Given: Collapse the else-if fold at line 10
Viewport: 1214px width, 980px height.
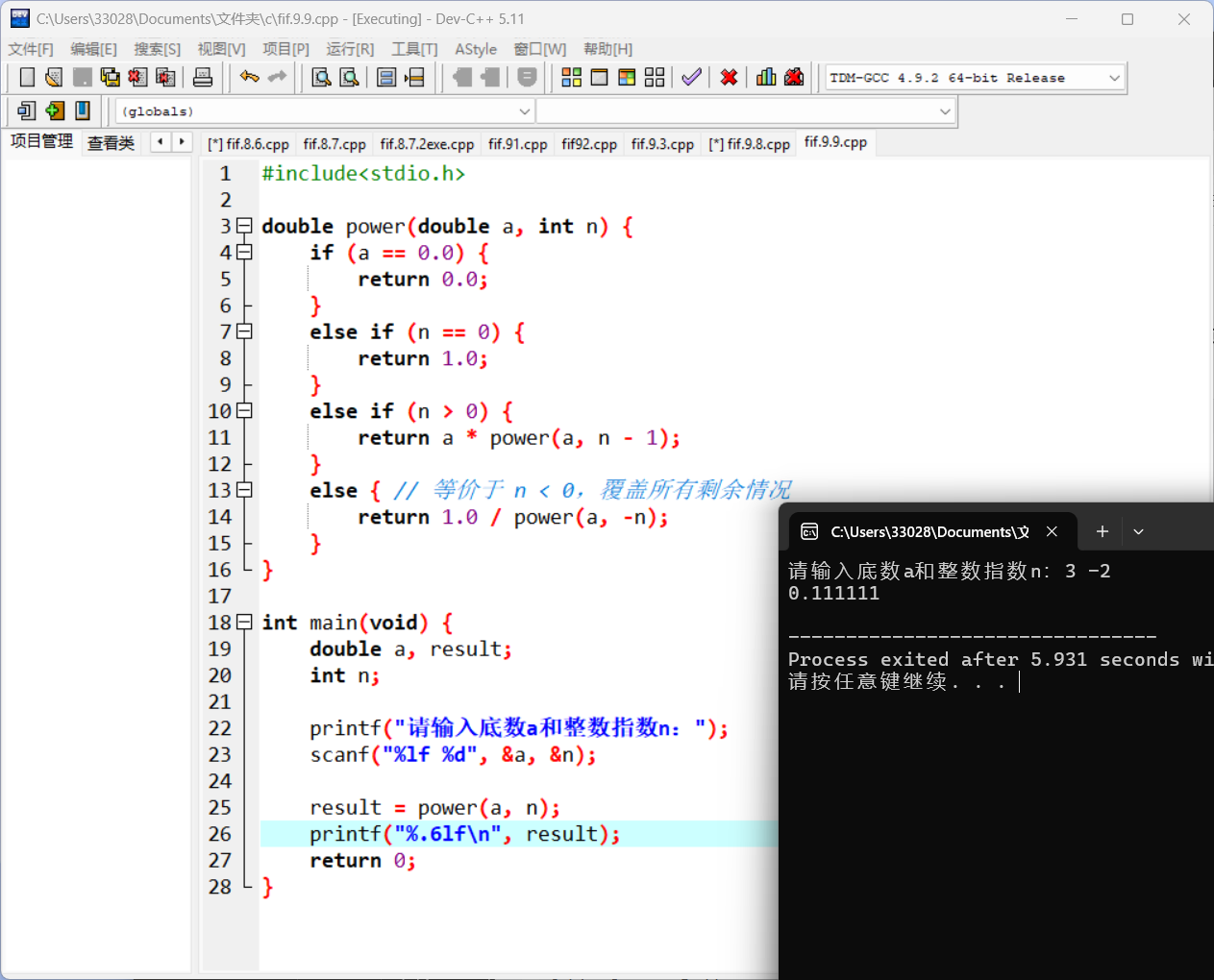Looking at the screenshot, I should 244,410.
